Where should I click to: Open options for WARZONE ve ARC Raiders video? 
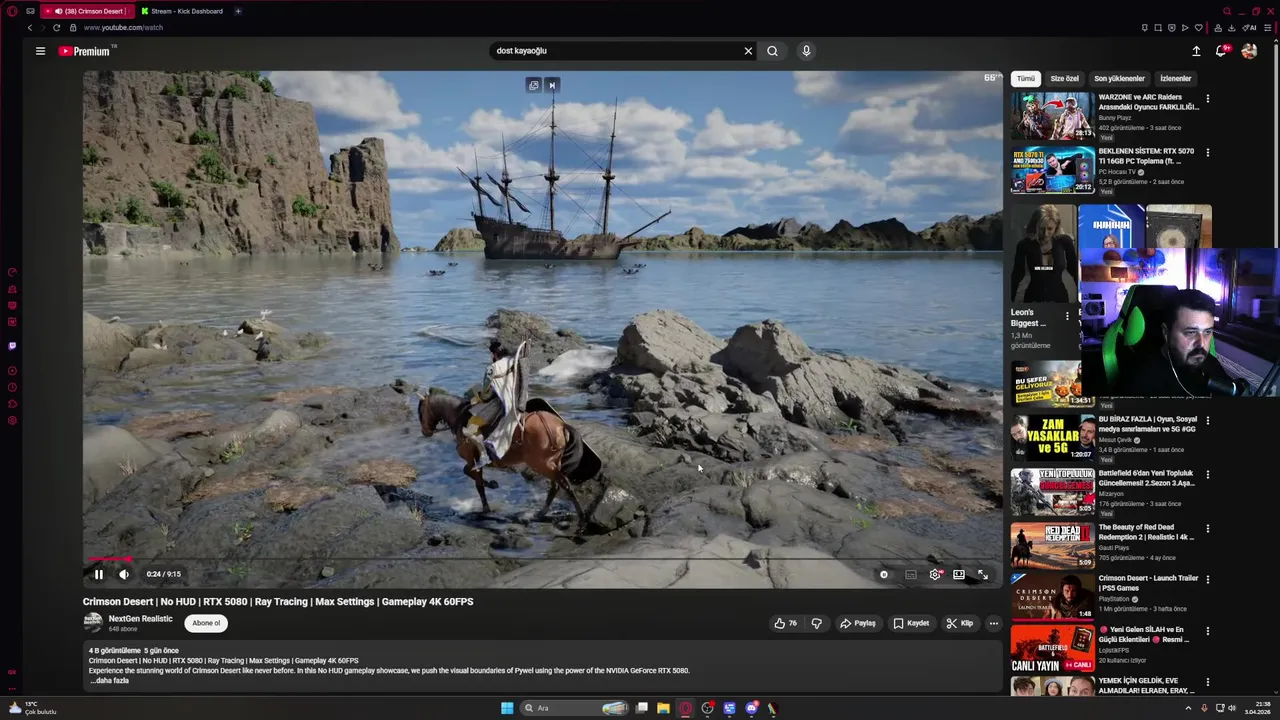coord(1208,99)
